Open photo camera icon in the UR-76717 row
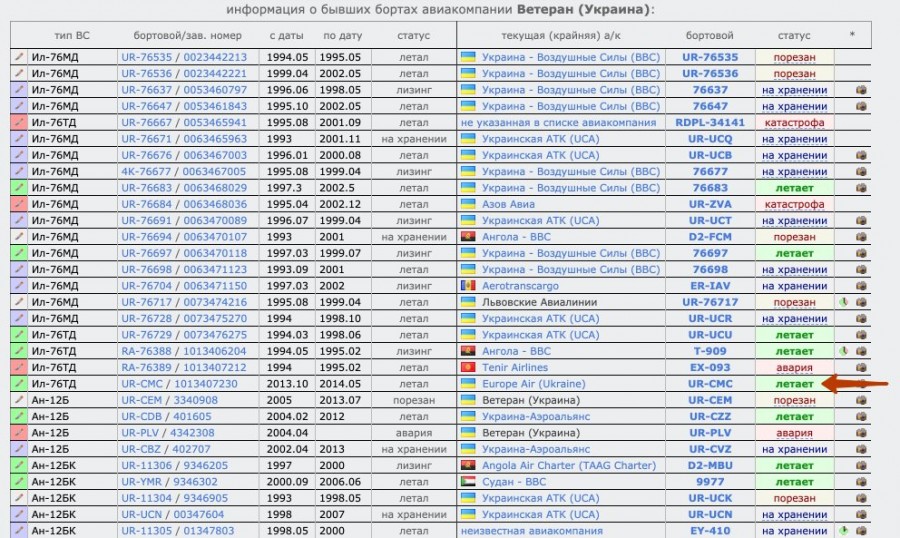The width and height of the screenshot is (900, 538). tap(861, 302)
